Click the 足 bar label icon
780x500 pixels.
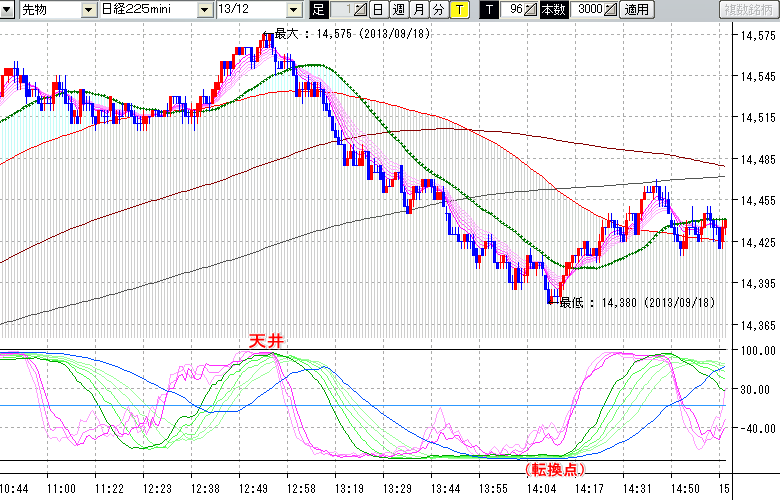[319, 10]
